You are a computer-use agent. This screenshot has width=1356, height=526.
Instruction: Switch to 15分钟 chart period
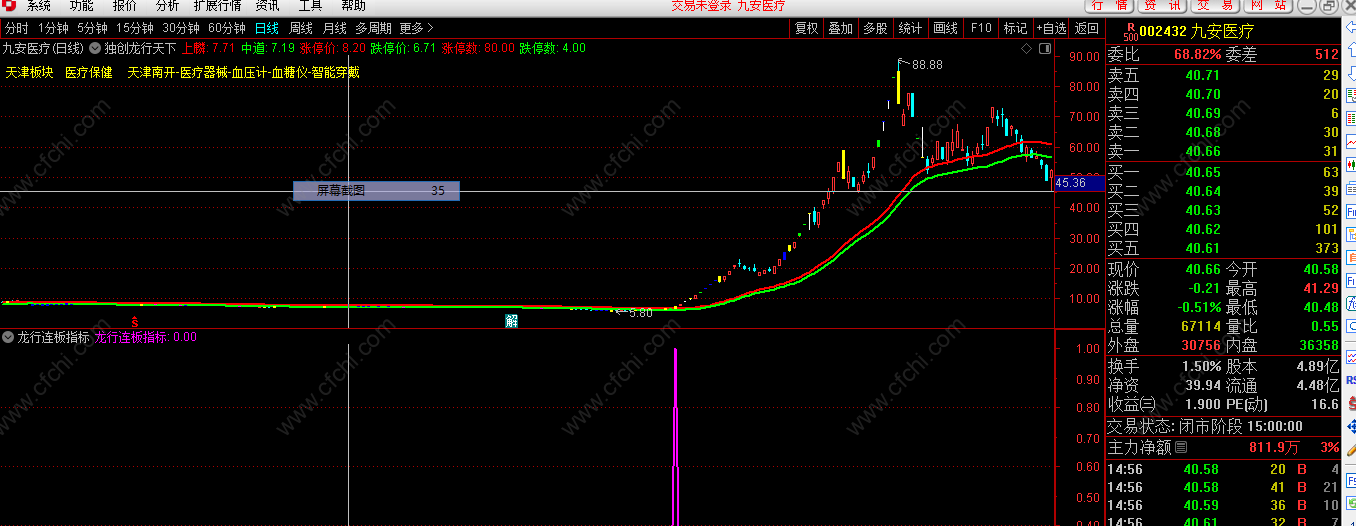pos(135,28)
